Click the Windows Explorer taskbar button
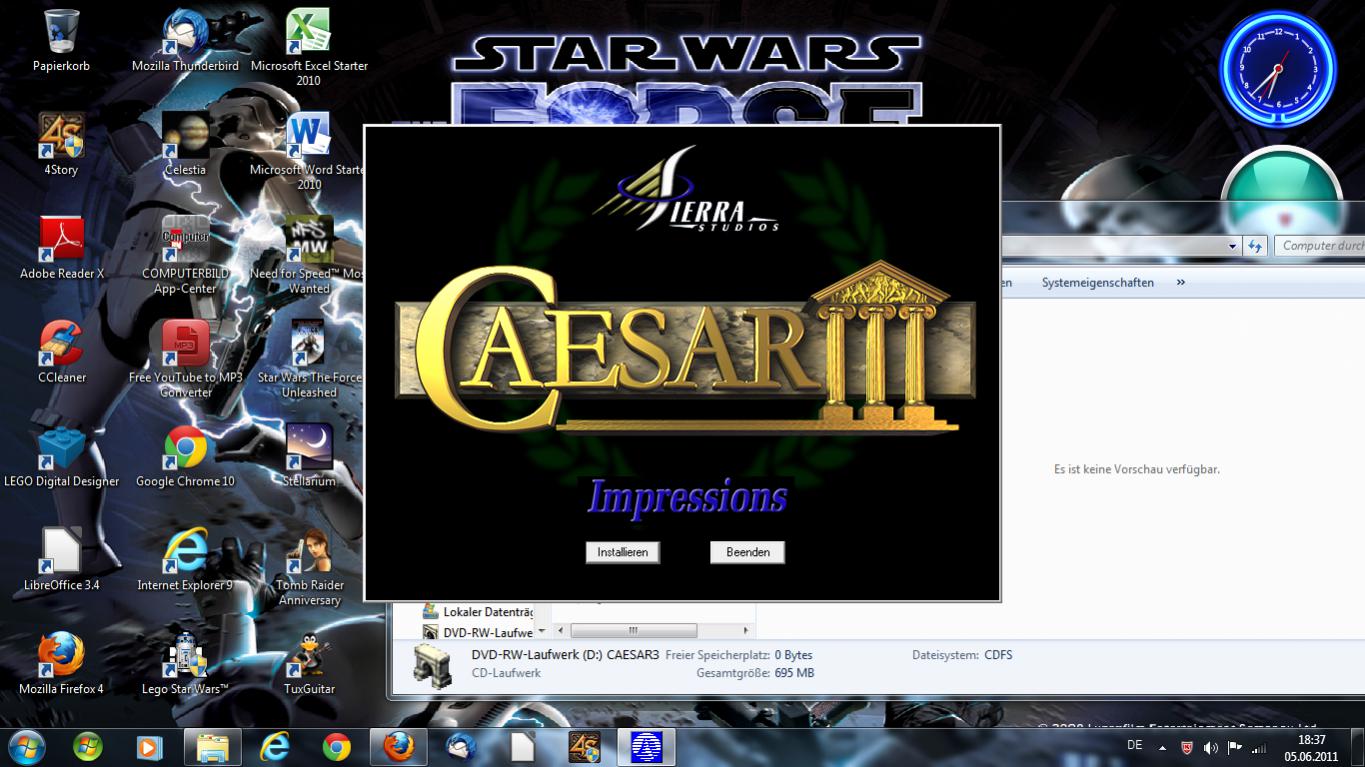The width and height of the screenshot is (1365, 767). click(x=212, y=747)
